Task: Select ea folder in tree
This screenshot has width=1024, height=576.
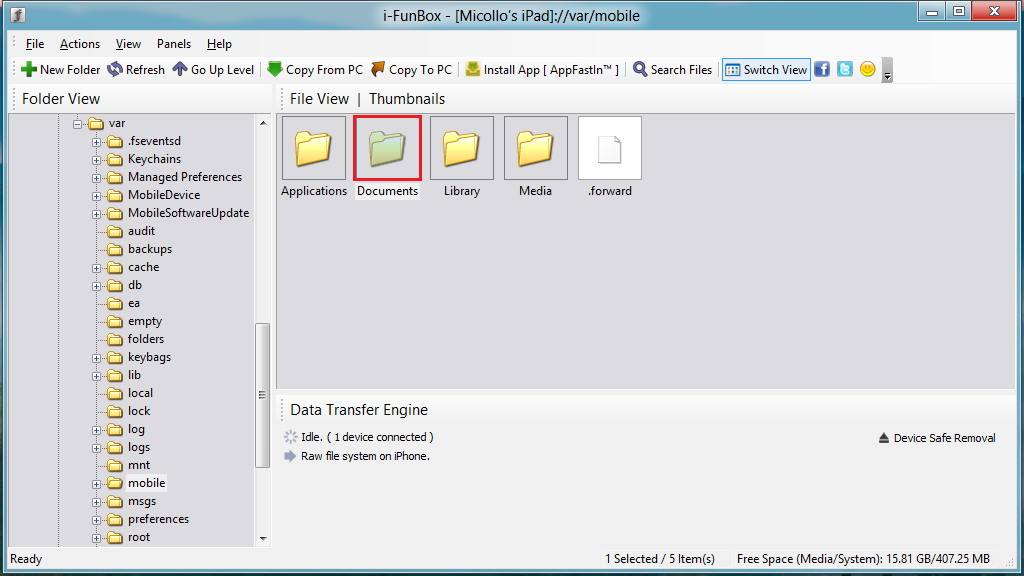Action: pos(134,303)
